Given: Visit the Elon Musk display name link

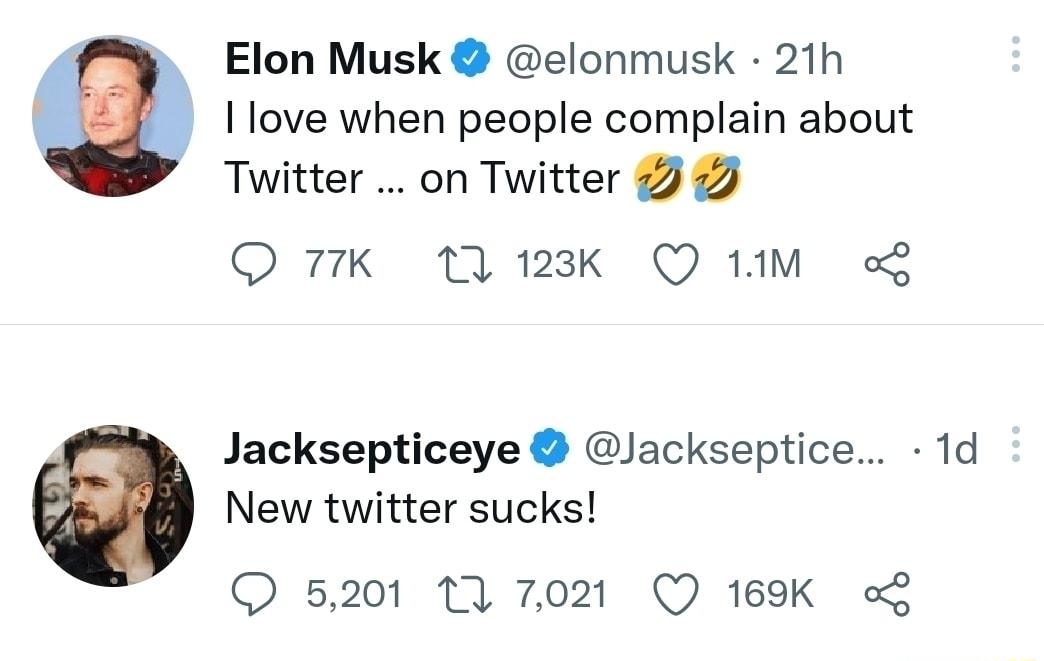Looking at the screenshot, I should pos(333,61).
